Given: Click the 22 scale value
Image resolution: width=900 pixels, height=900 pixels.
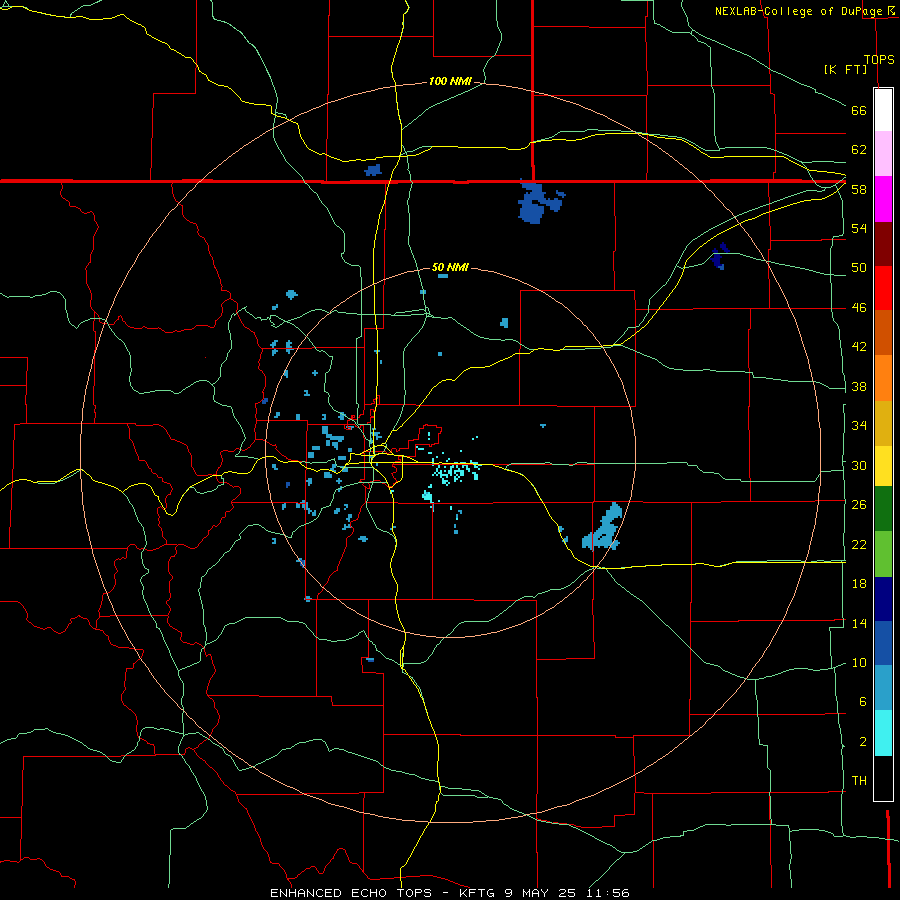Looking at the screenshot, I should (859, 544).
